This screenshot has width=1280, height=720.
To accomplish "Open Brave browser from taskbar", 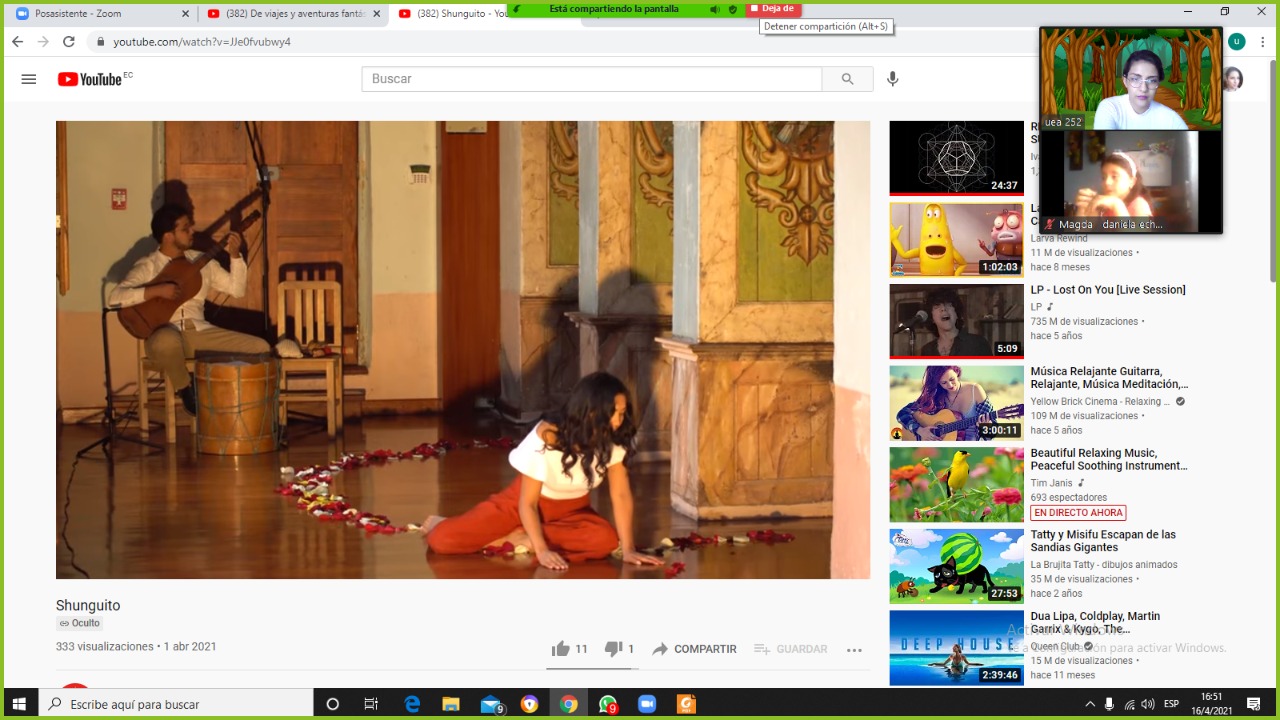I will (529, 704).
